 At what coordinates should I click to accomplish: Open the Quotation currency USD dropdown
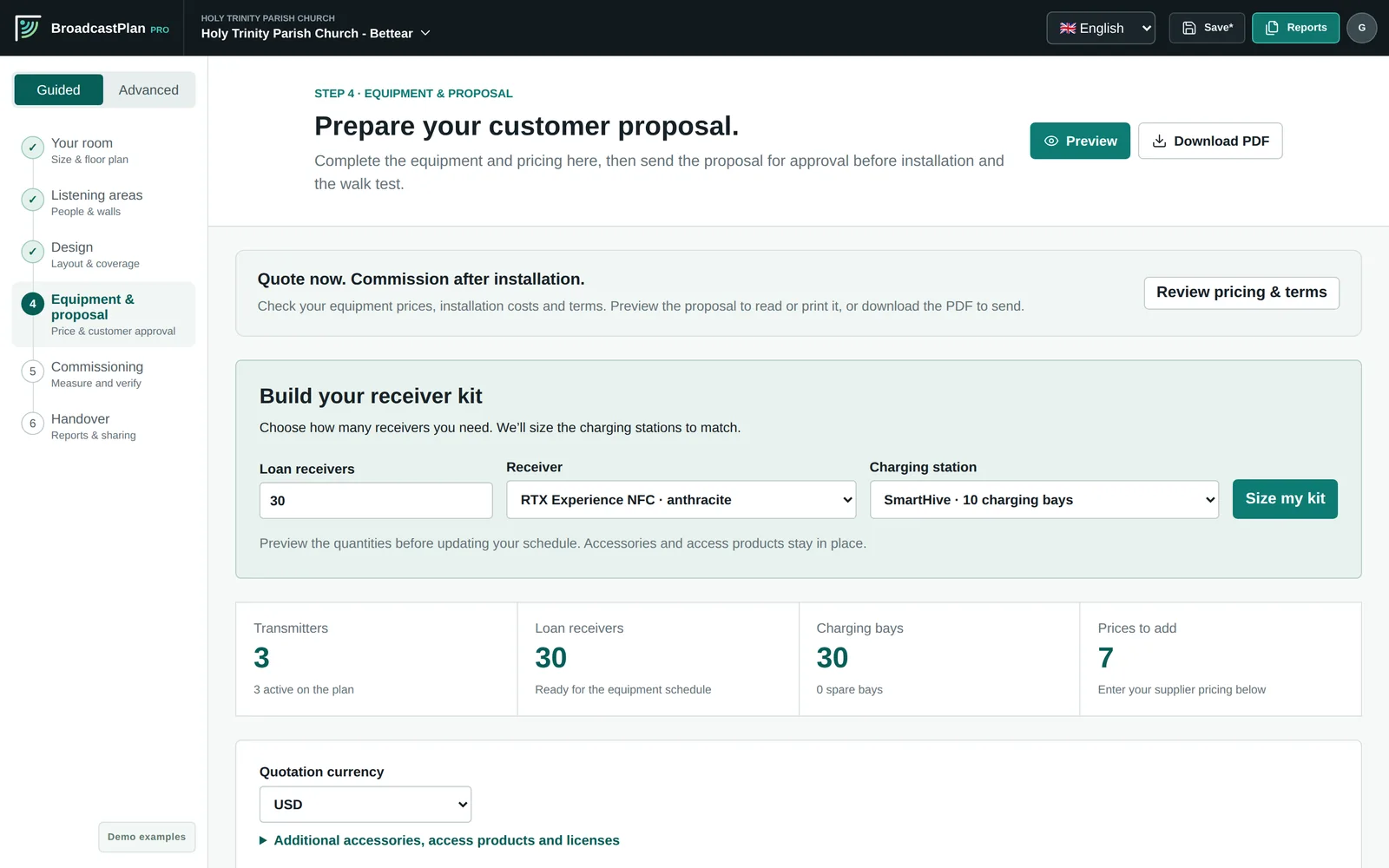point(365,805)
